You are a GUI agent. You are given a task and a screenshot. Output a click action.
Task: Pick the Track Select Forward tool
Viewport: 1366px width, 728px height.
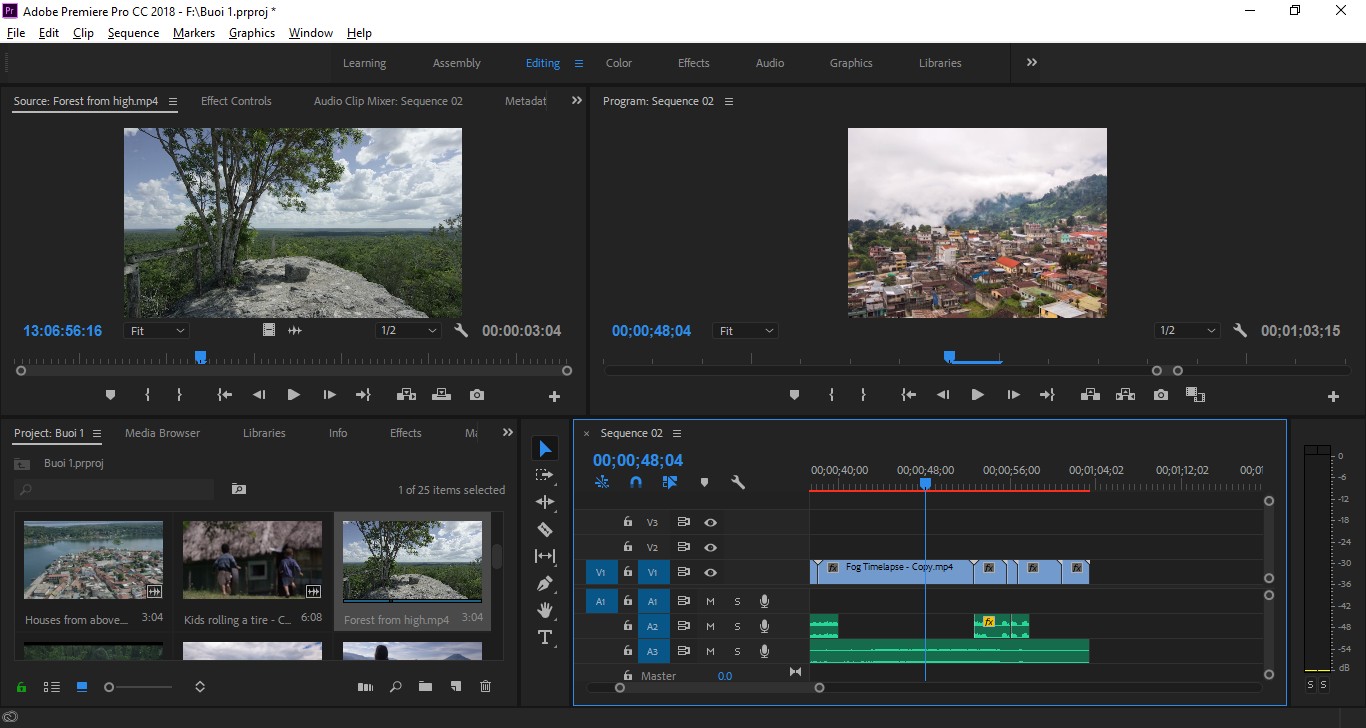545,475
